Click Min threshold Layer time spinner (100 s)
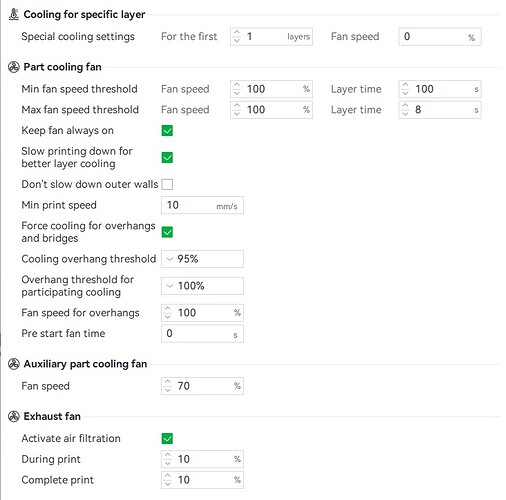 tap(440, 89)
